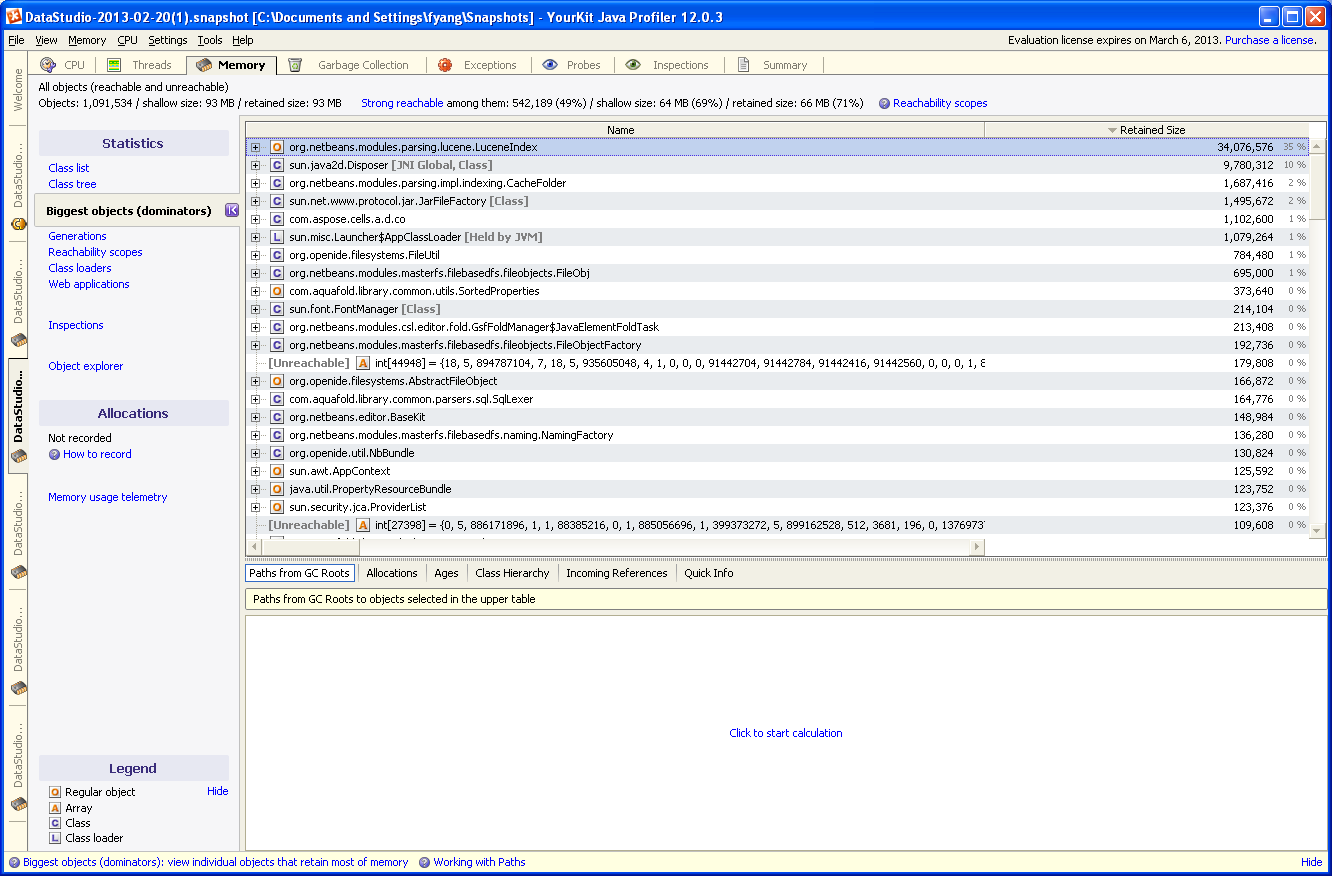Viewport: 1332px width, 876px height.
Task: Click Purchase a license link
Action: (x=1270, y=40)
